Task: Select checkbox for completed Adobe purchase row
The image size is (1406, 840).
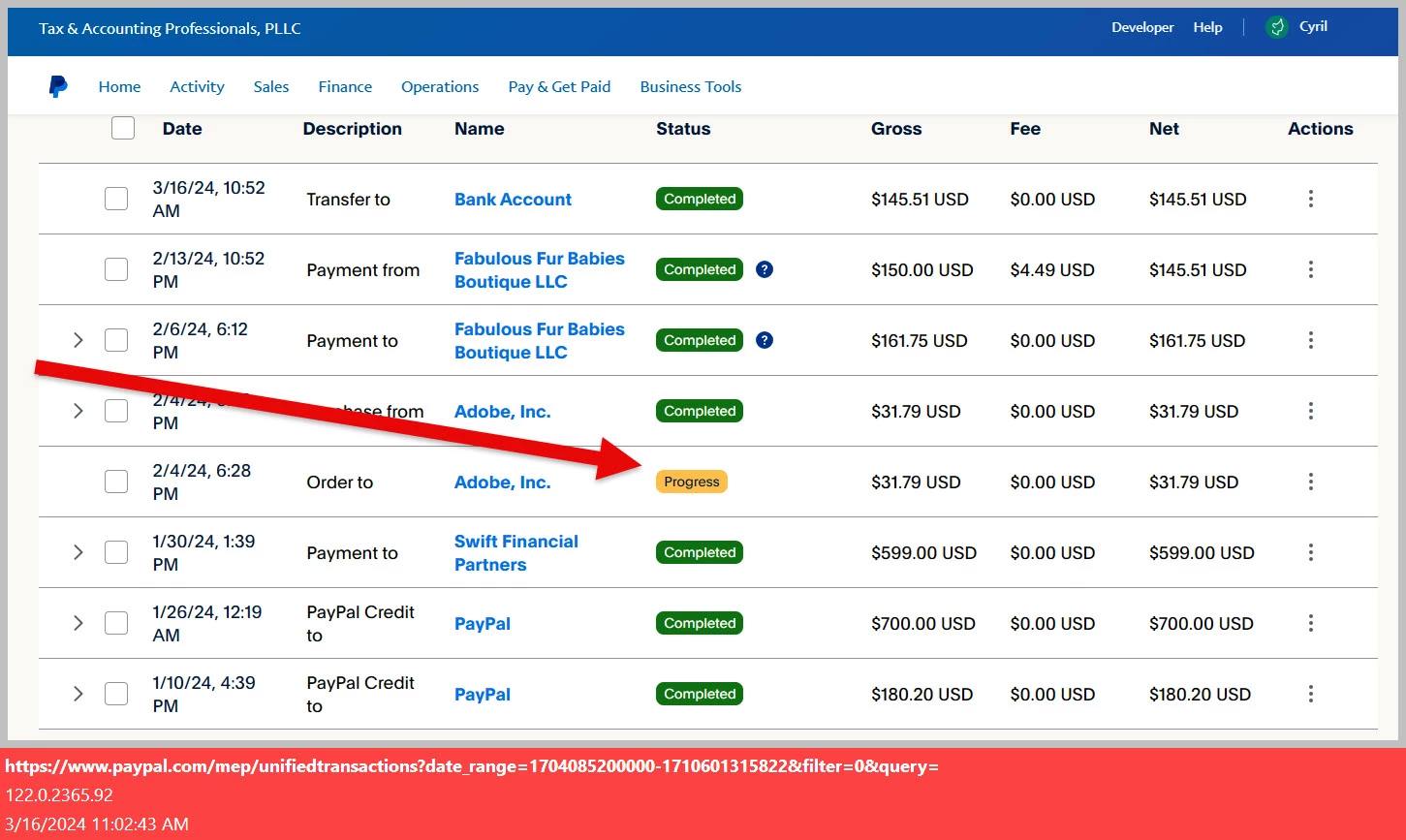Action: coord(116,411)
